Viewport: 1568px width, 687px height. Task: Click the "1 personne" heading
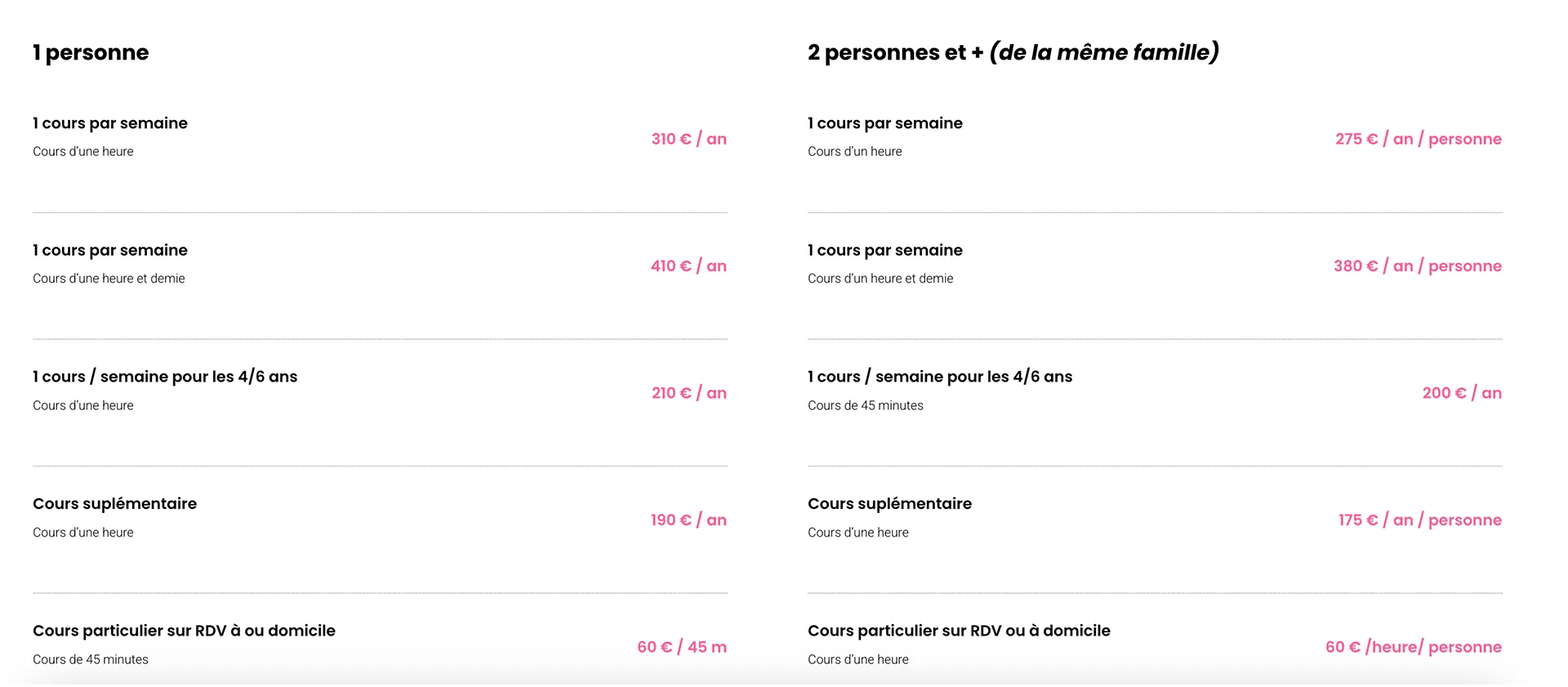[91, 53]
